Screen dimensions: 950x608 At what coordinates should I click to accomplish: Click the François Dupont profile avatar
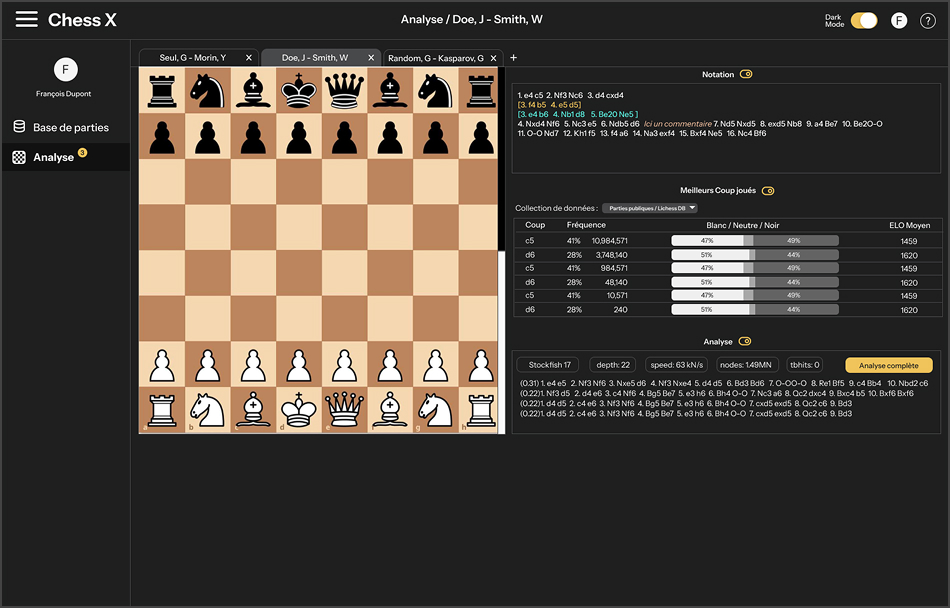(x=65, y=69)
